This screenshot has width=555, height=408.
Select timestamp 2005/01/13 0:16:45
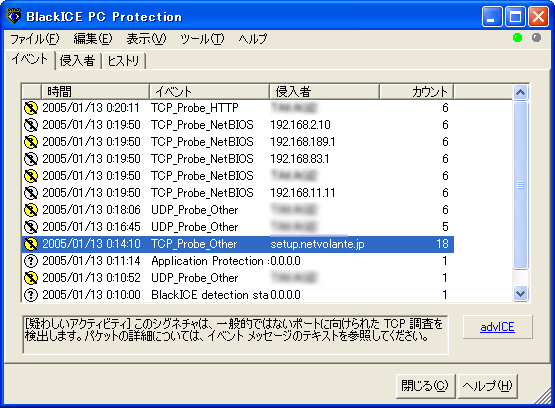(91, 226)
